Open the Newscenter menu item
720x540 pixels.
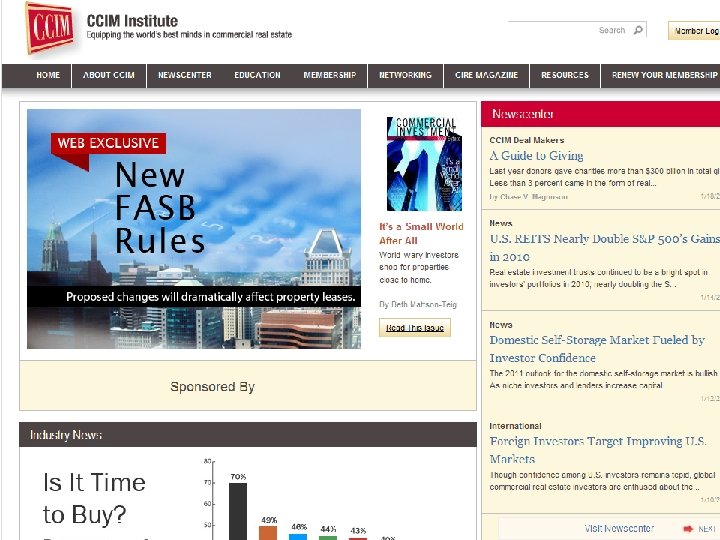click(185, 75)
